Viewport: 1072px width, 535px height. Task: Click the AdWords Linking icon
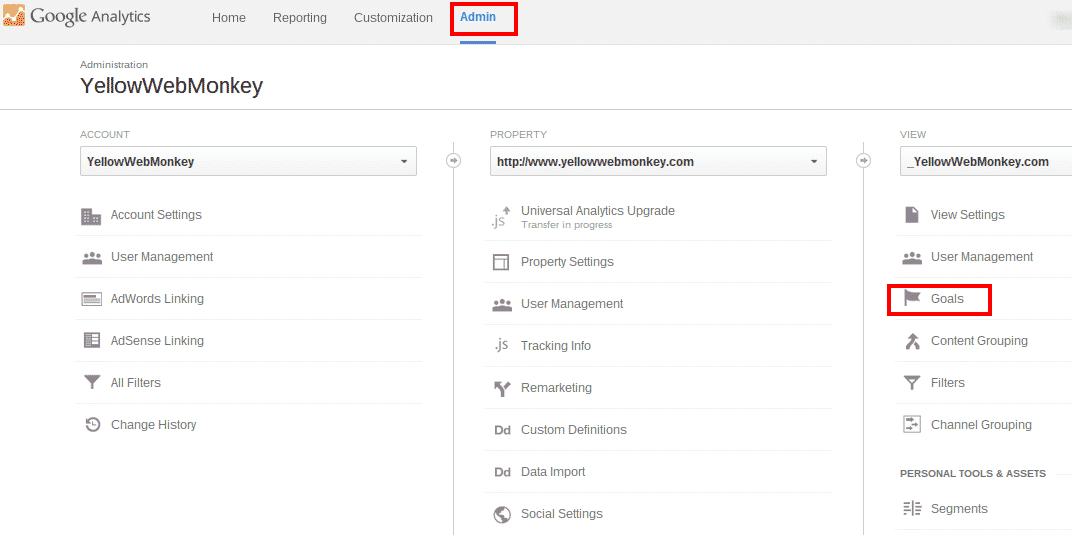tap(92, 299)
